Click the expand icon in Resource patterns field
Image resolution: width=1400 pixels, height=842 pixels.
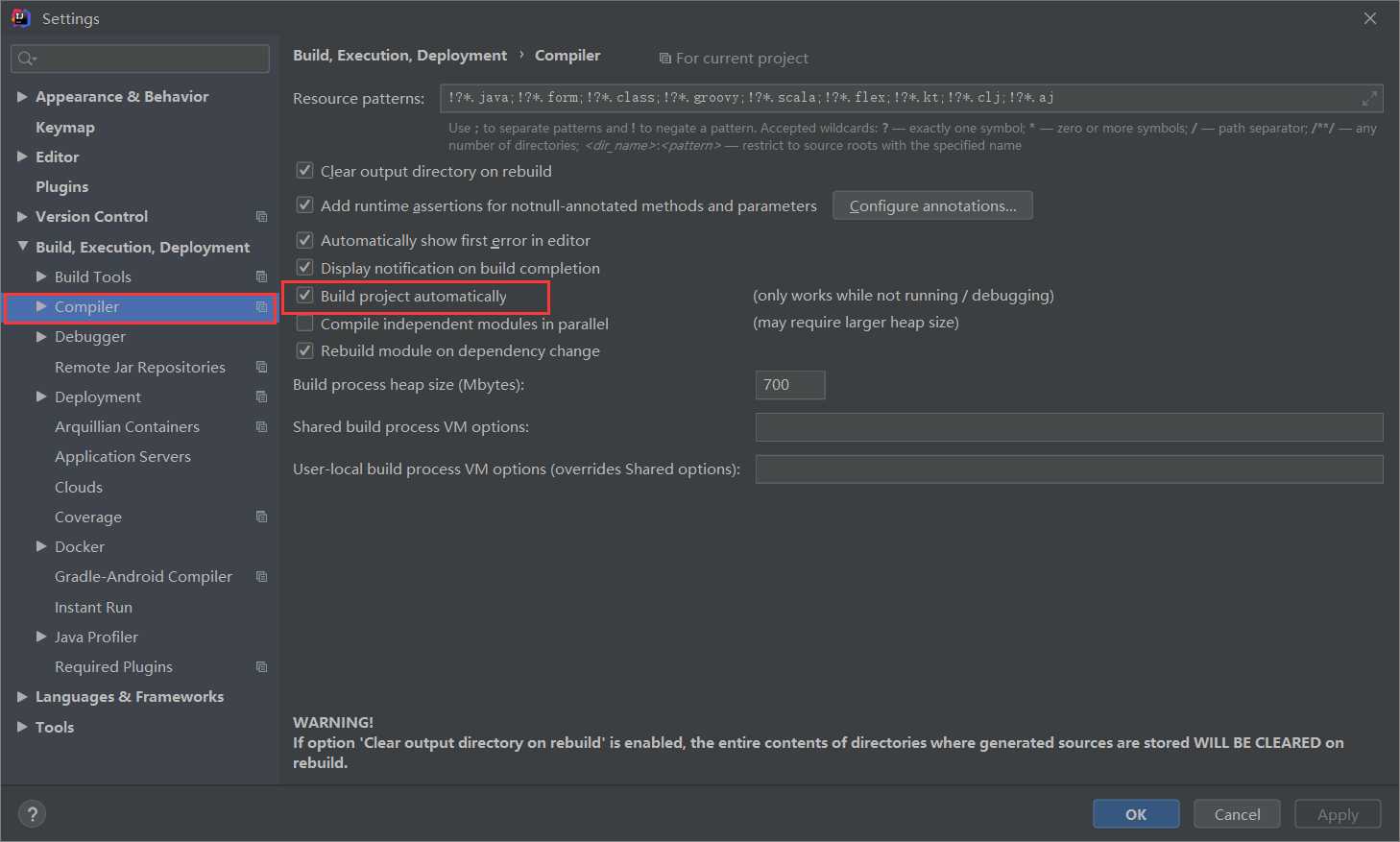pos(1369,98)
